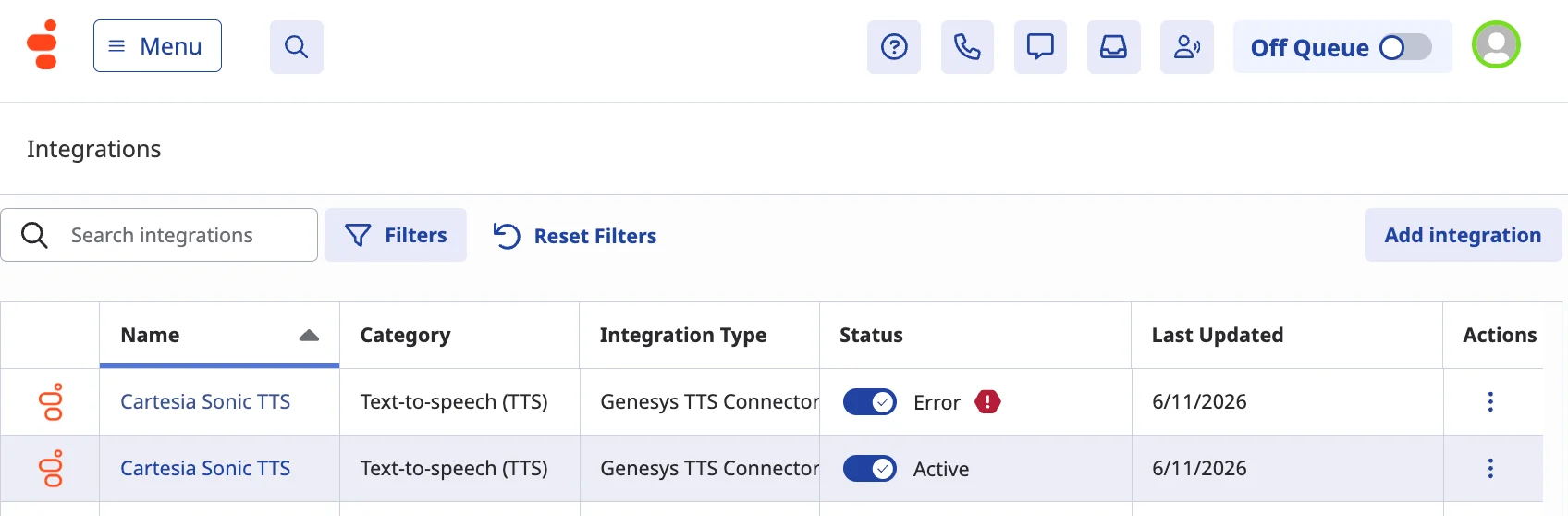Click Genesys icon in the Error row
The image size is (1568, 516).
[x=51, y=401]
